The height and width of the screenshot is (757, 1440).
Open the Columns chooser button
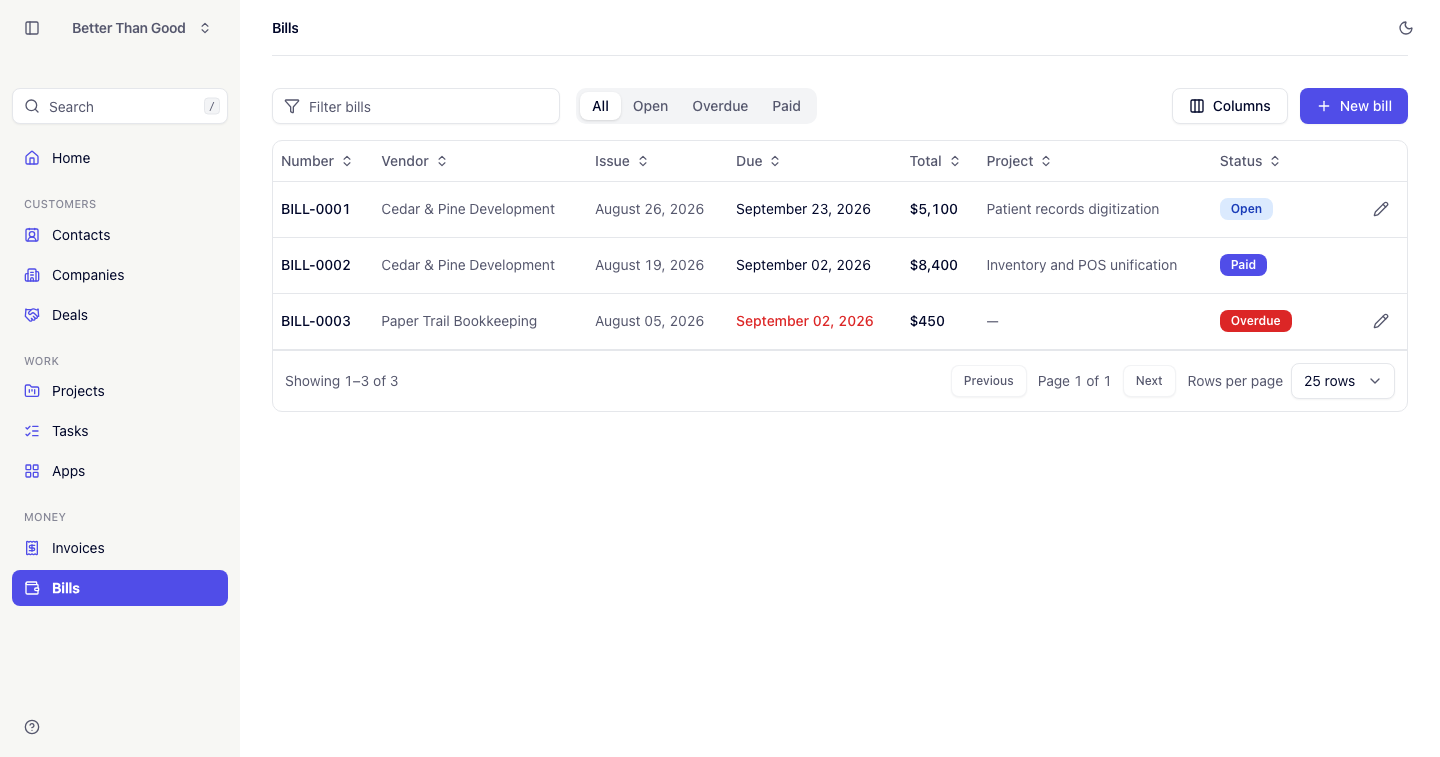pos(1230,106)
